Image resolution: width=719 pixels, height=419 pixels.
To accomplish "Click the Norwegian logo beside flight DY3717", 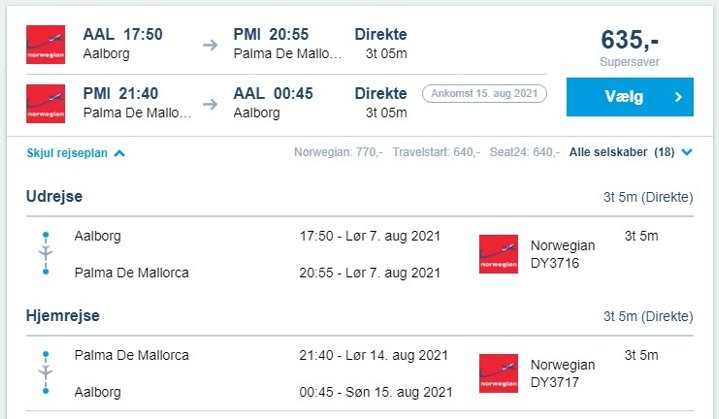I will (498, 373).
